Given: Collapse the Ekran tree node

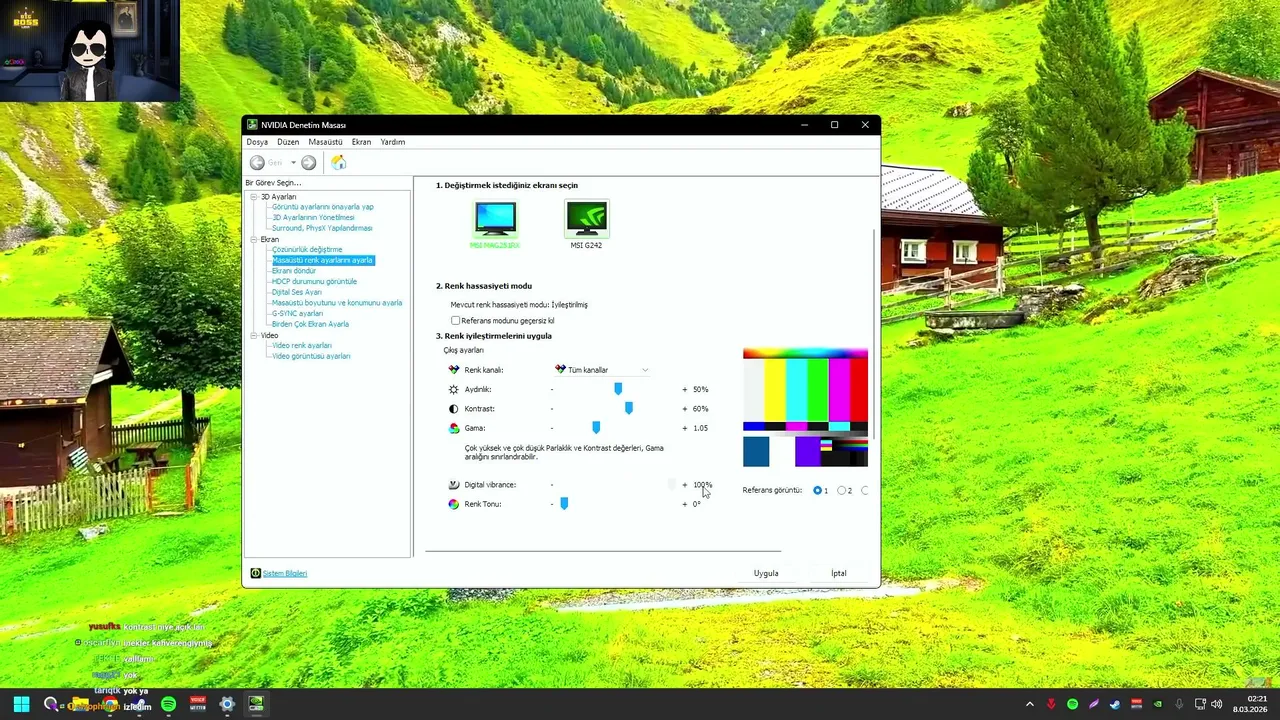Looking at the screenshot, I should (254, 240).
